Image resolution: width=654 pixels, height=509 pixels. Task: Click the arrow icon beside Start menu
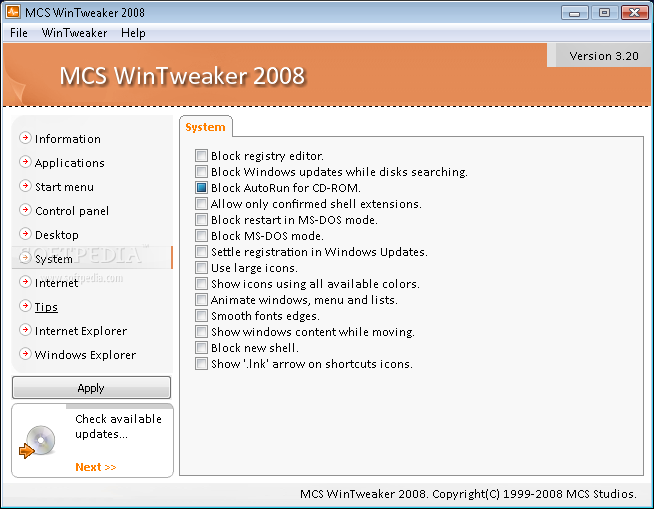coord(25,186)
